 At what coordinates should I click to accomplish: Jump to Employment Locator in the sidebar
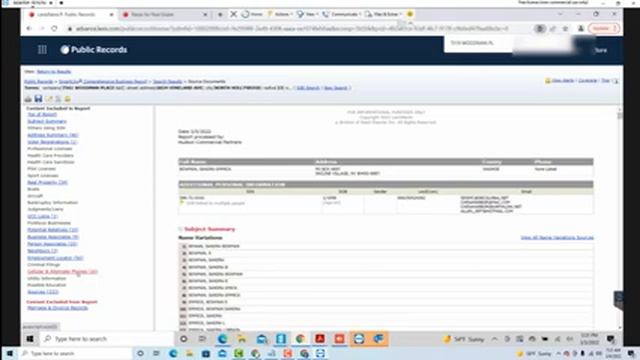pos(55,258)
